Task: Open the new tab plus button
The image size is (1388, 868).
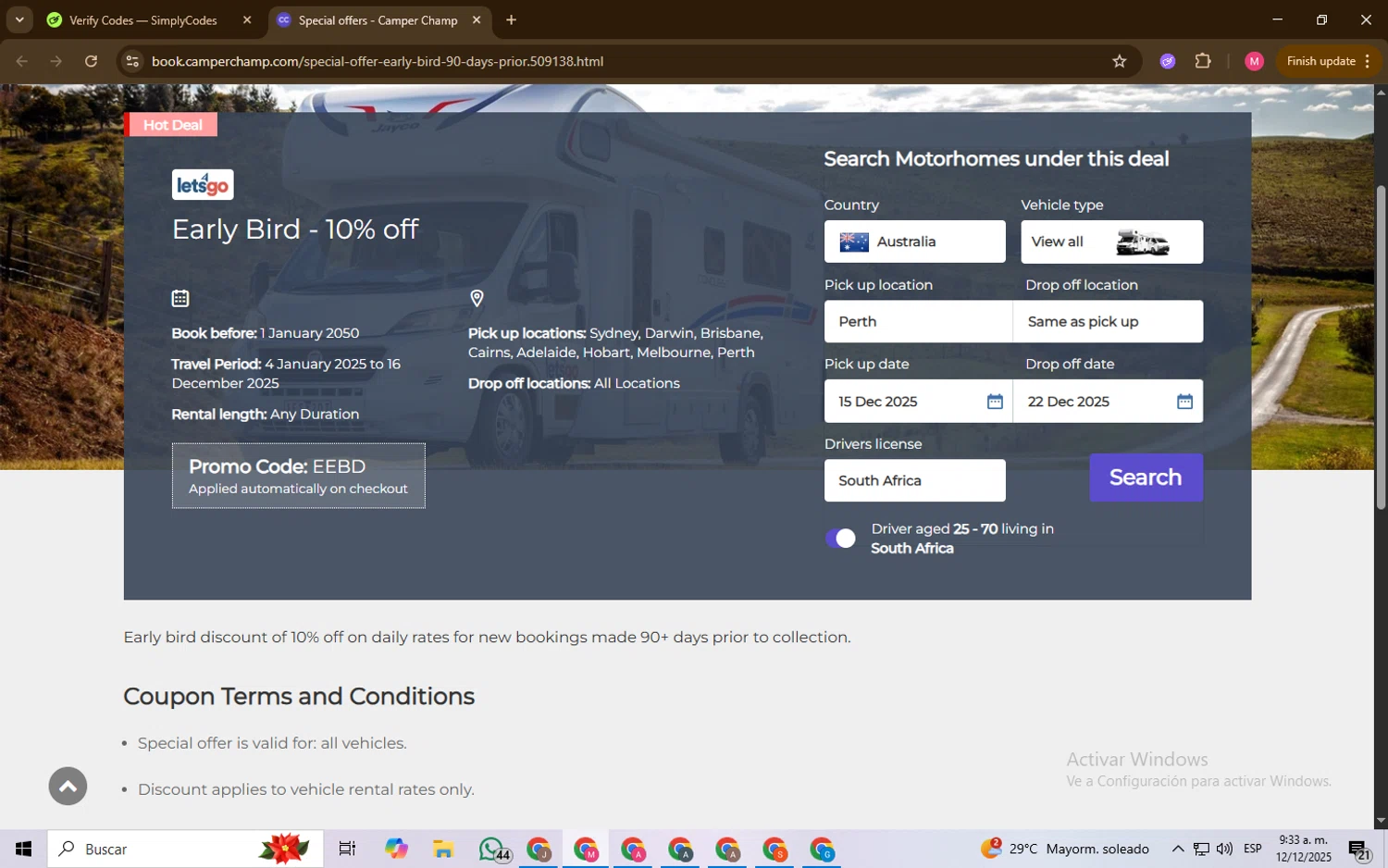Action: coord(511,20)
